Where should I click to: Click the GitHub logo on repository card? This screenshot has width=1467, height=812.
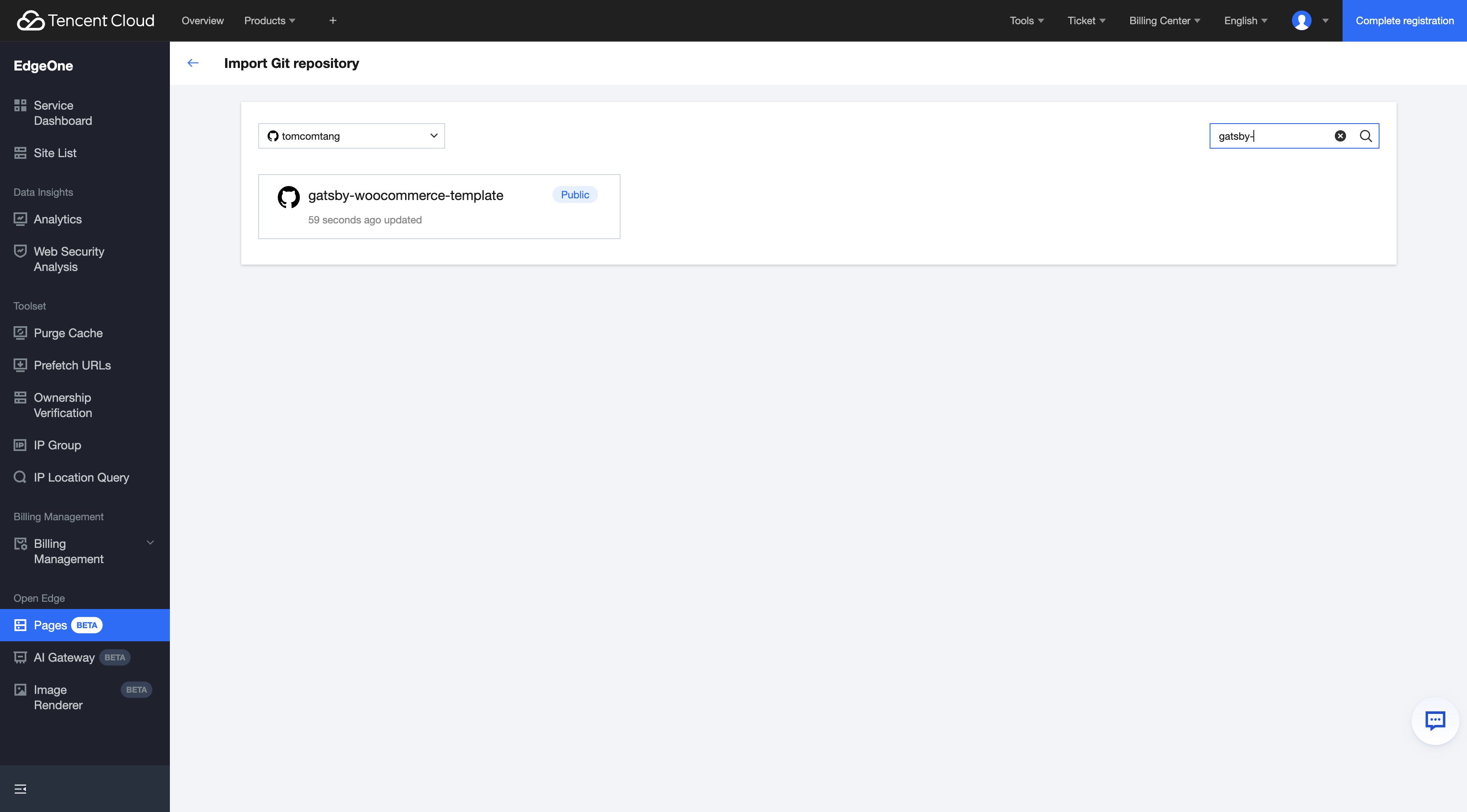288,197
